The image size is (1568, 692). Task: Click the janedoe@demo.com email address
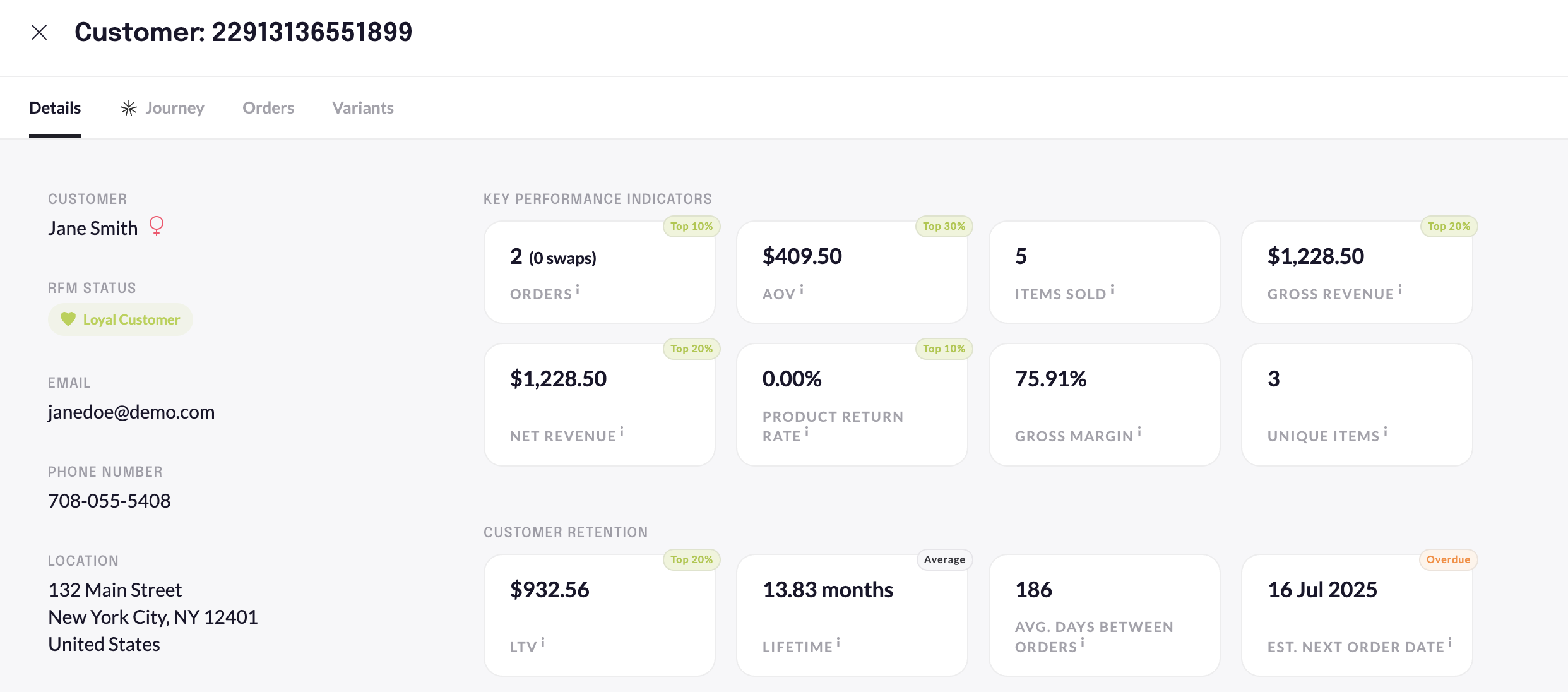pos(131,412)
